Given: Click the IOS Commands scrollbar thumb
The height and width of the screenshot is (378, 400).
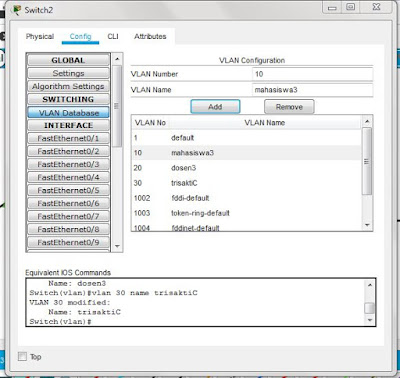Looking at the screenshot, I should point(369,308).
